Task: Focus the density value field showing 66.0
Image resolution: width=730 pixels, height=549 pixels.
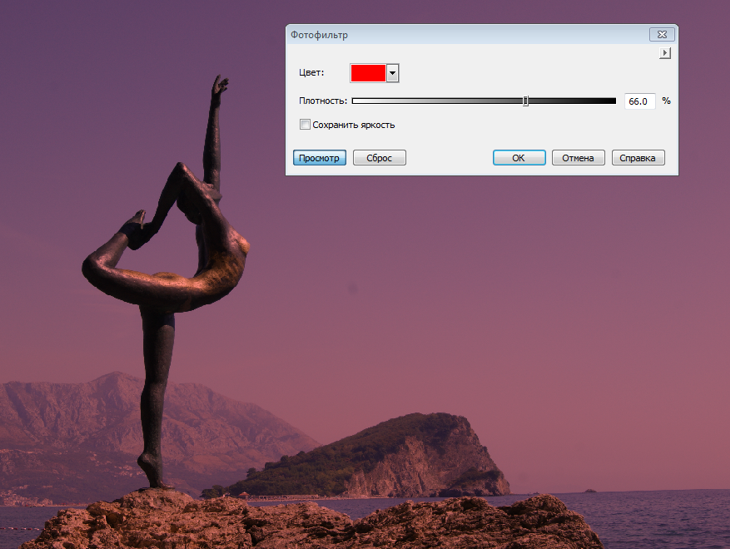Action: pyautogui.click(x=638, y=101)
